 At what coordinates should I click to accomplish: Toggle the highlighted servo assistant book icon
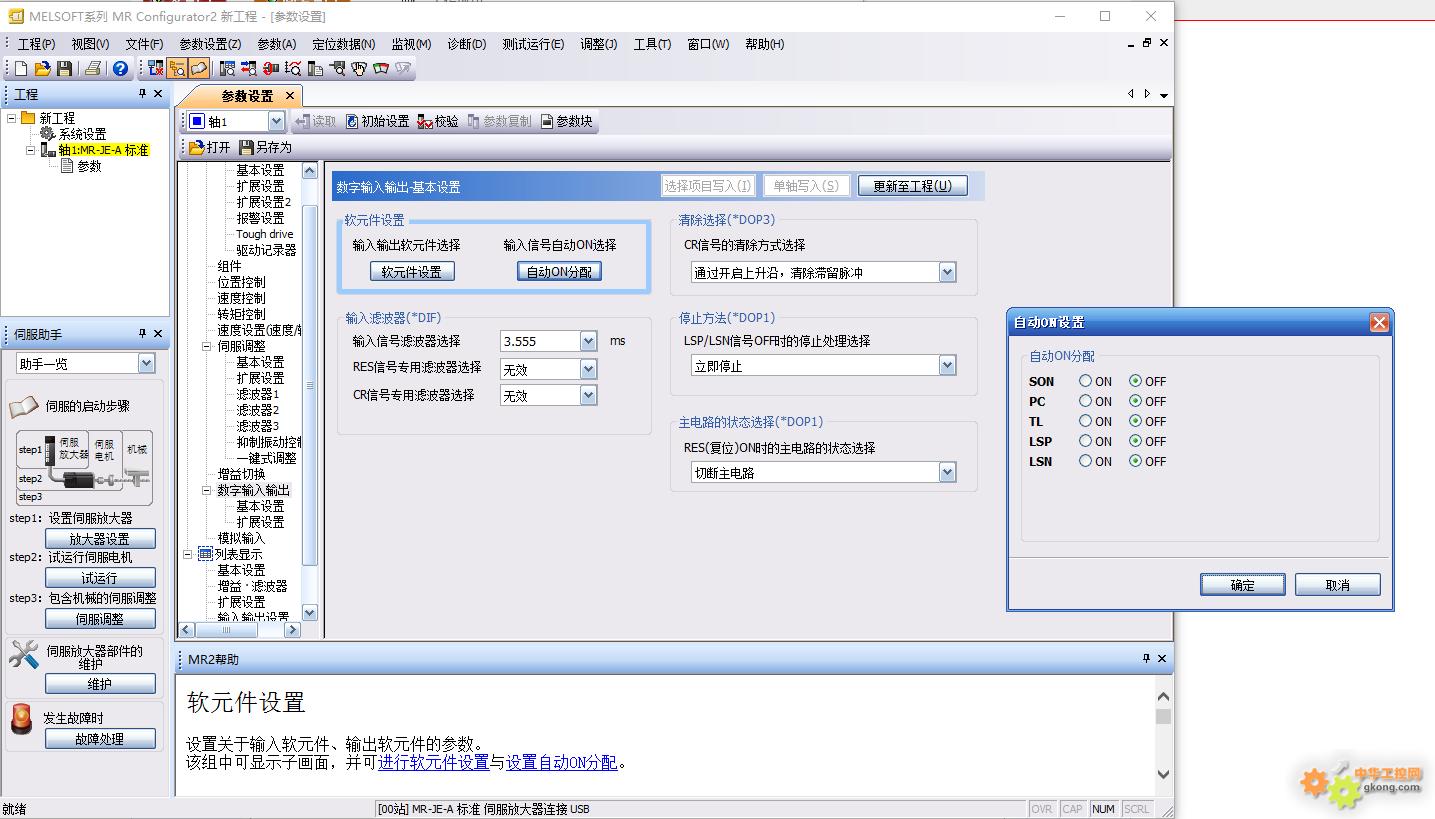click(199, 68)
